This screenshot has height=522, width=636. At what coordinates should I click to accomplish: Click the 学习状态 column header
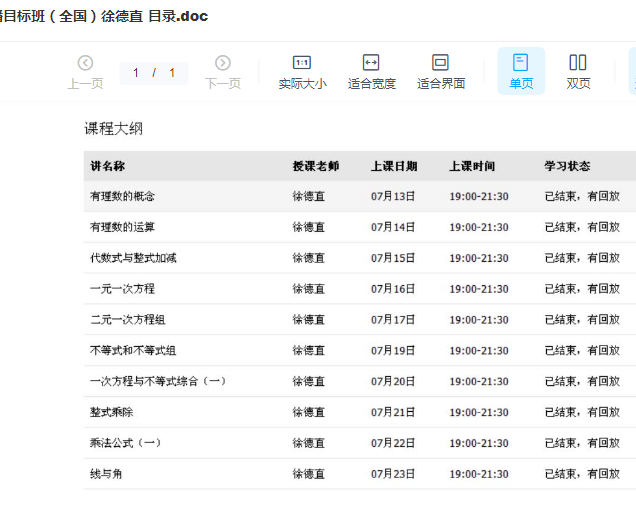click(x=567, y=166)
